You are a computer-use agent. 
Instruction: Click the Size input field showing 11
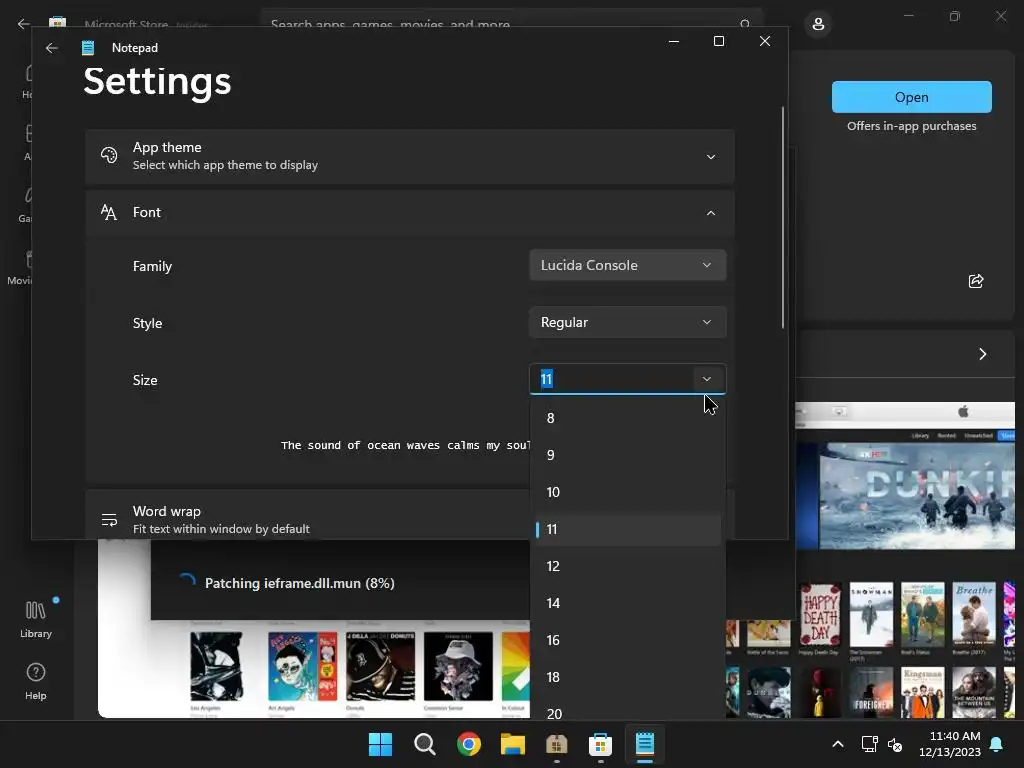pyautogui.click(x=613, y=379)
